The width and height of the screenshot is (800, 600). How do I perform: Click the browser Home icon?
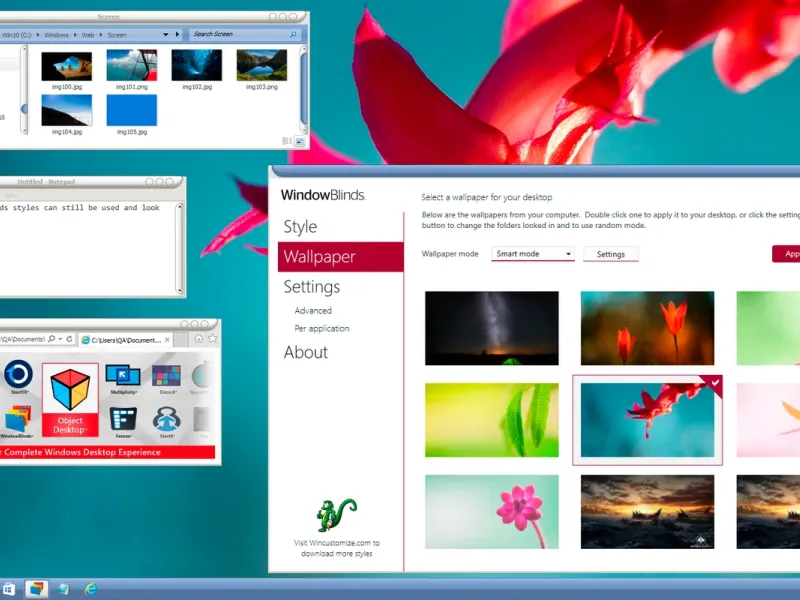pyautogui.click(x=198, y=339)
